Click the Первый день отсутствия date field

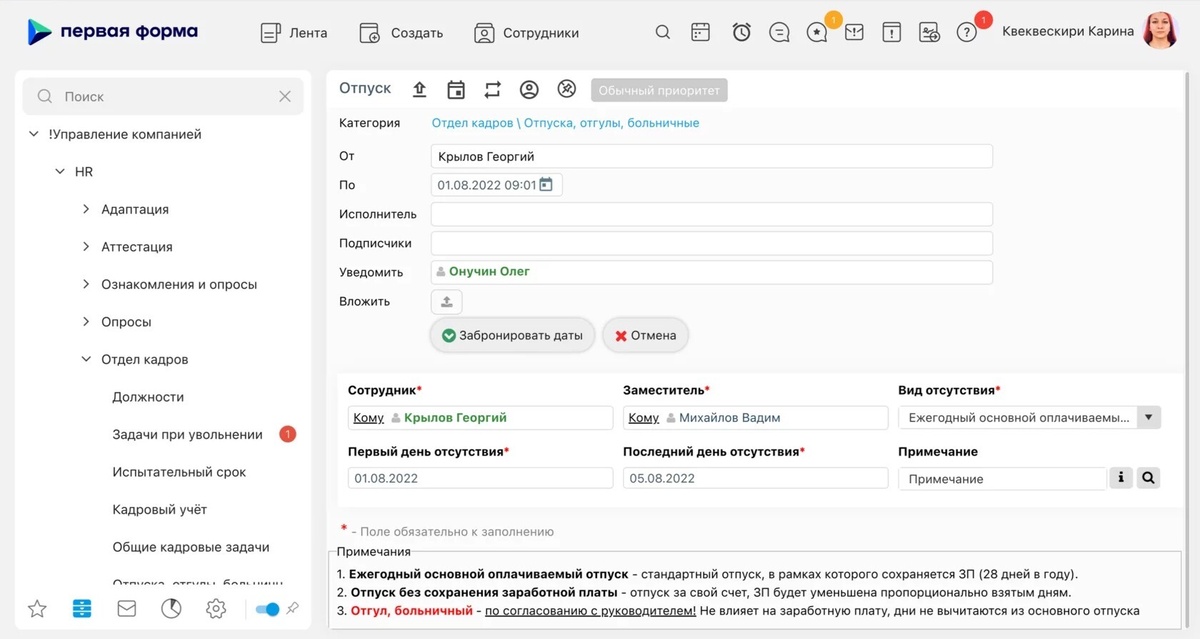(480, 478)
